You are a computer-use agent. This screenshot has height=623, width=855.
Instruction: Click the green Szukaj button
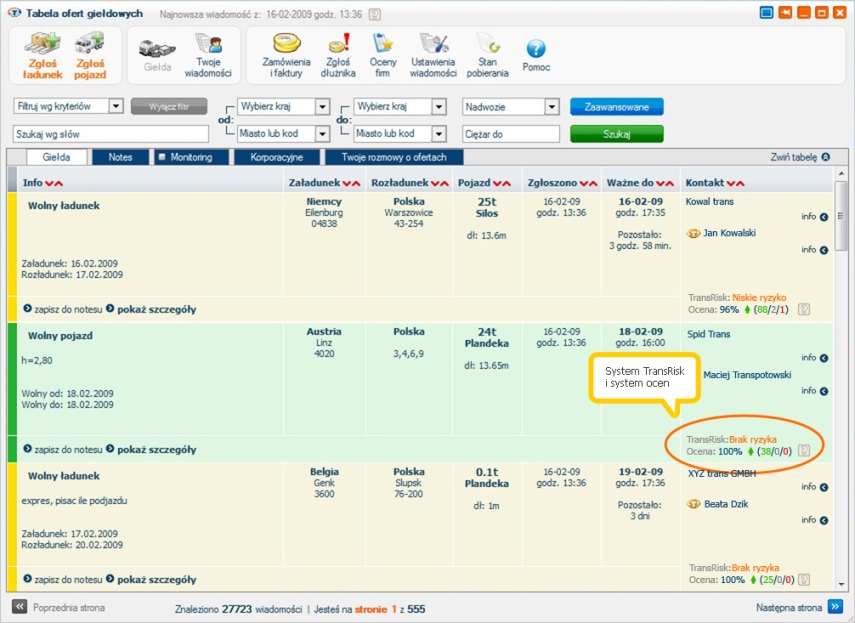click(617, 134)
